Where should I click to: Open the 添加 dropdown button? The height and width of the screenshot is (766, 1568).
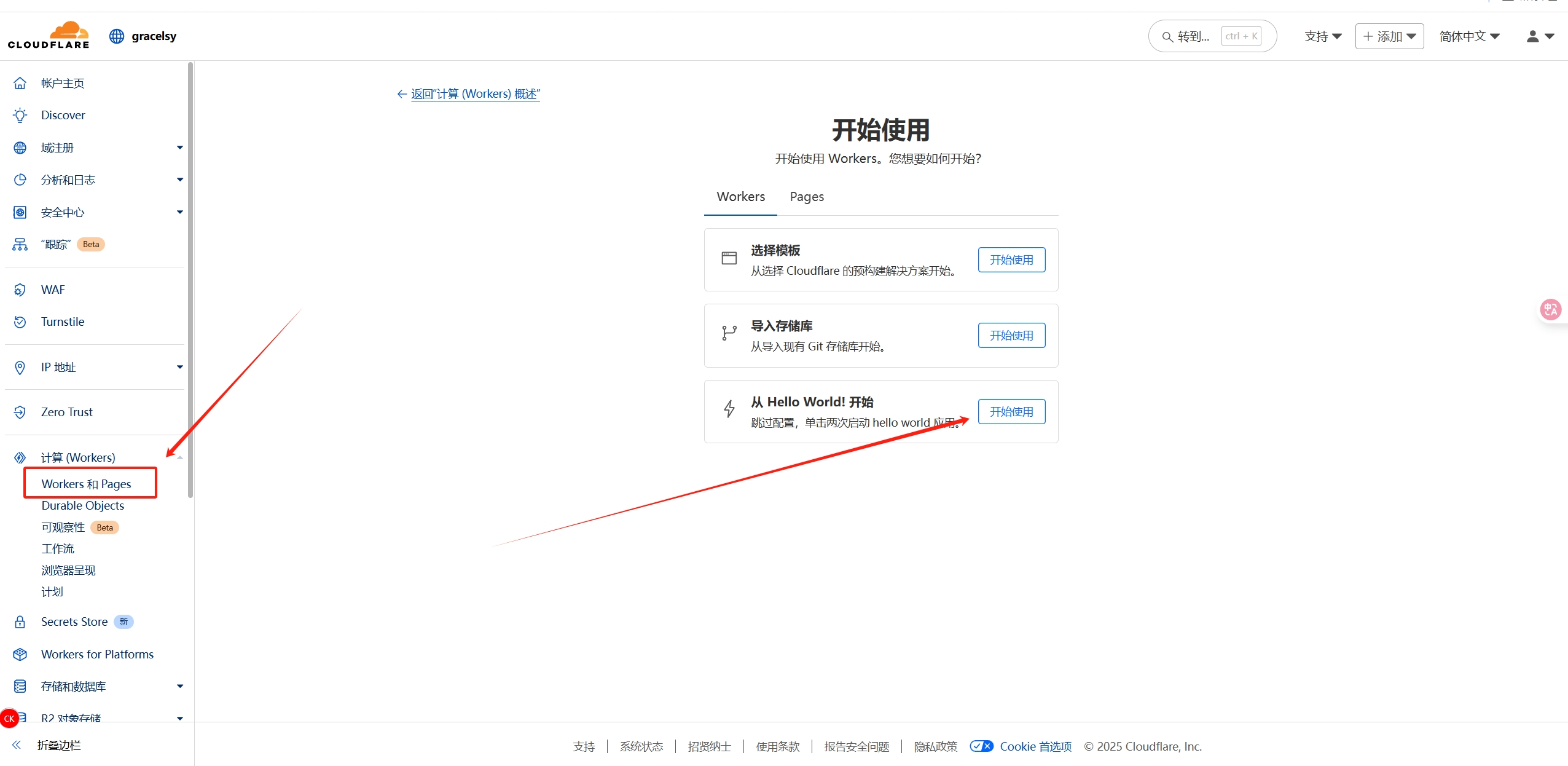click(1389, 36)
